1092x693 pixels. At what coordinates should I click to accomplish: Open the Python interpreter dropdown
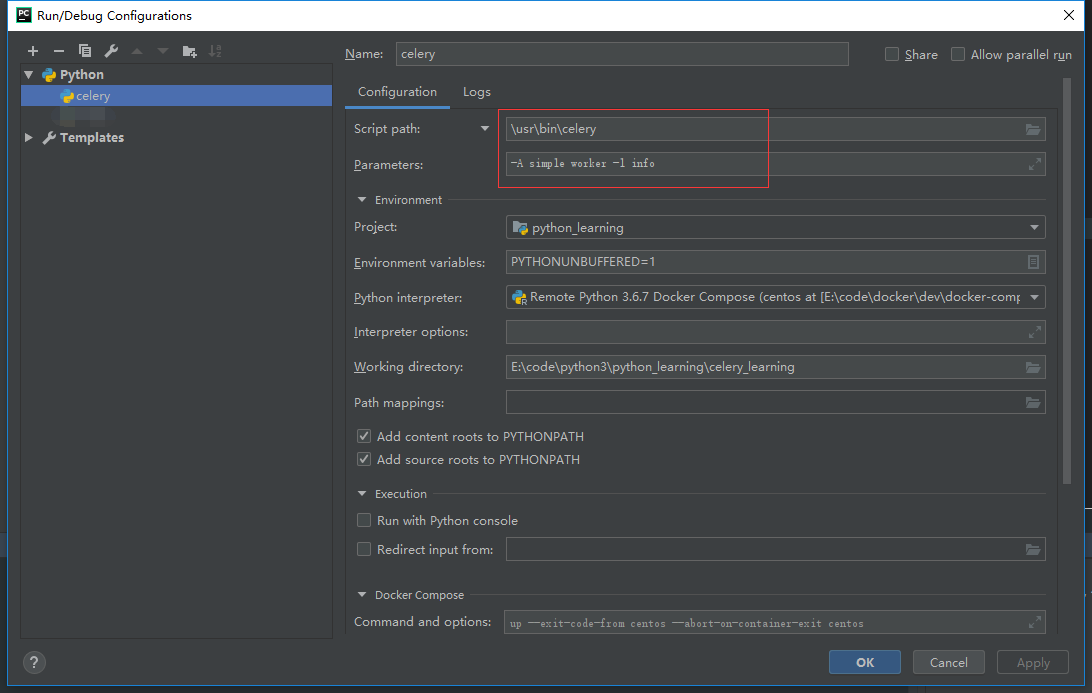[775, 297]
